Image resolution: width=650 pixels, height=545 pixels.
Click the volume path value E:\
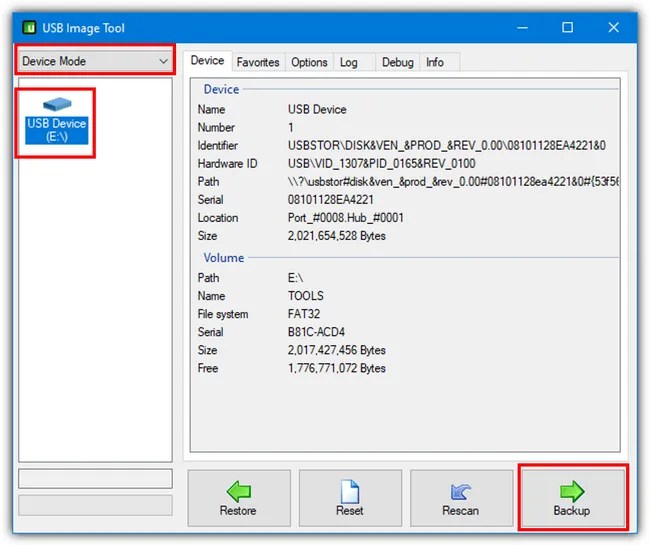295,278
